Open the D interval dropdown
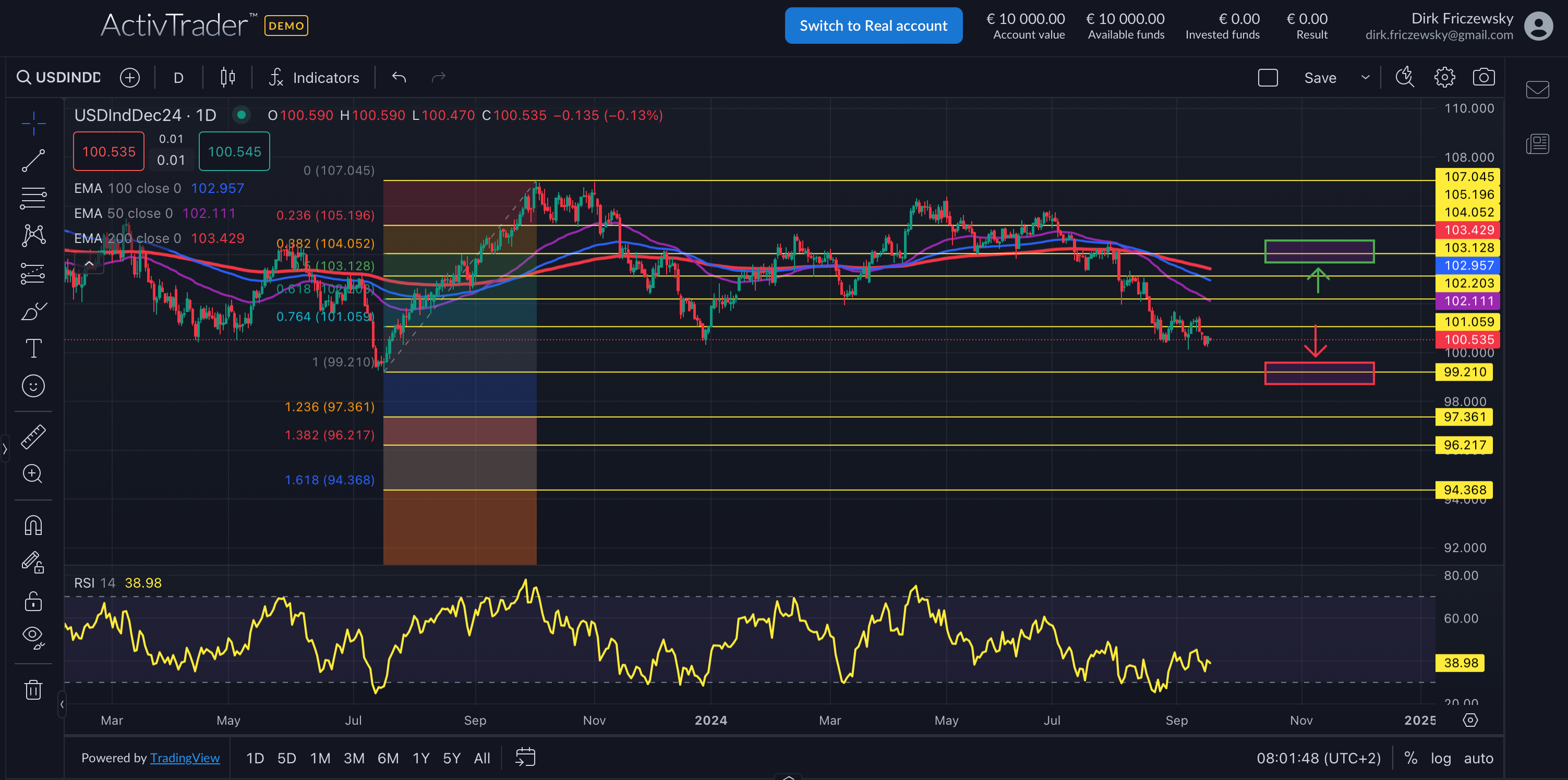This screenshot has width=1568, height=780. coord(178,77)
